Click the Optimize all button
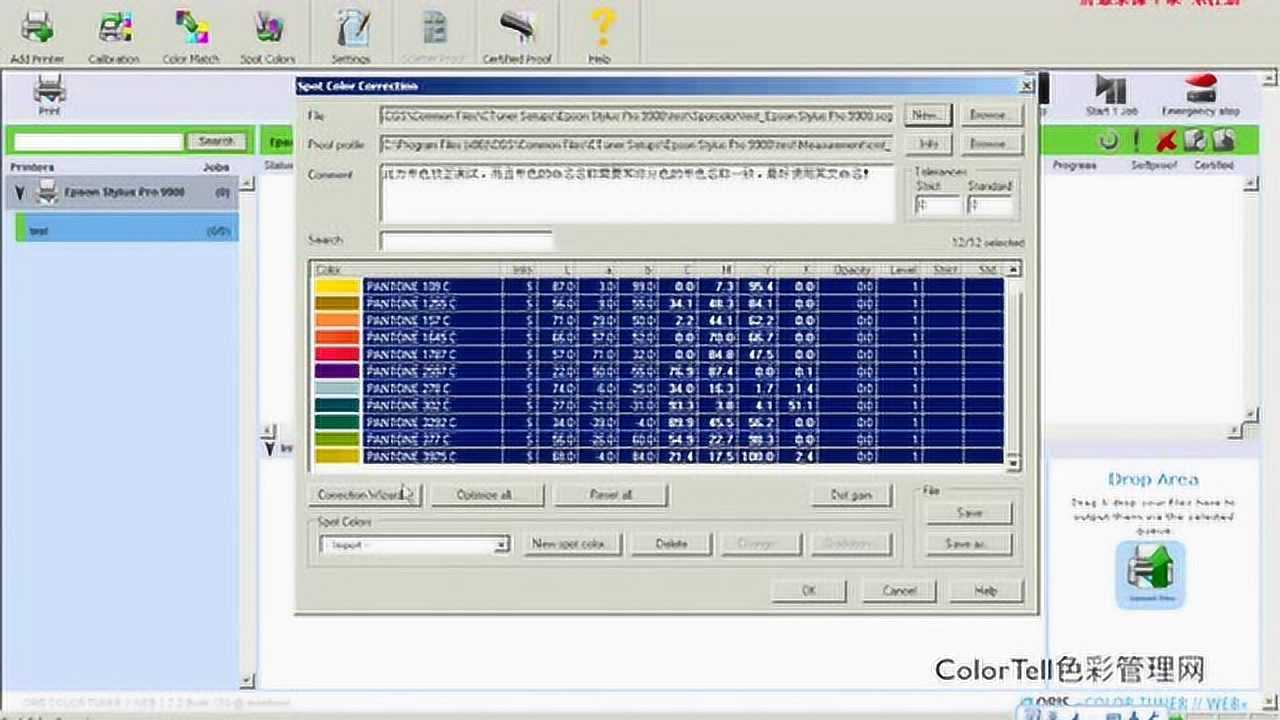The image size is (1280, 720). point(486,494)
